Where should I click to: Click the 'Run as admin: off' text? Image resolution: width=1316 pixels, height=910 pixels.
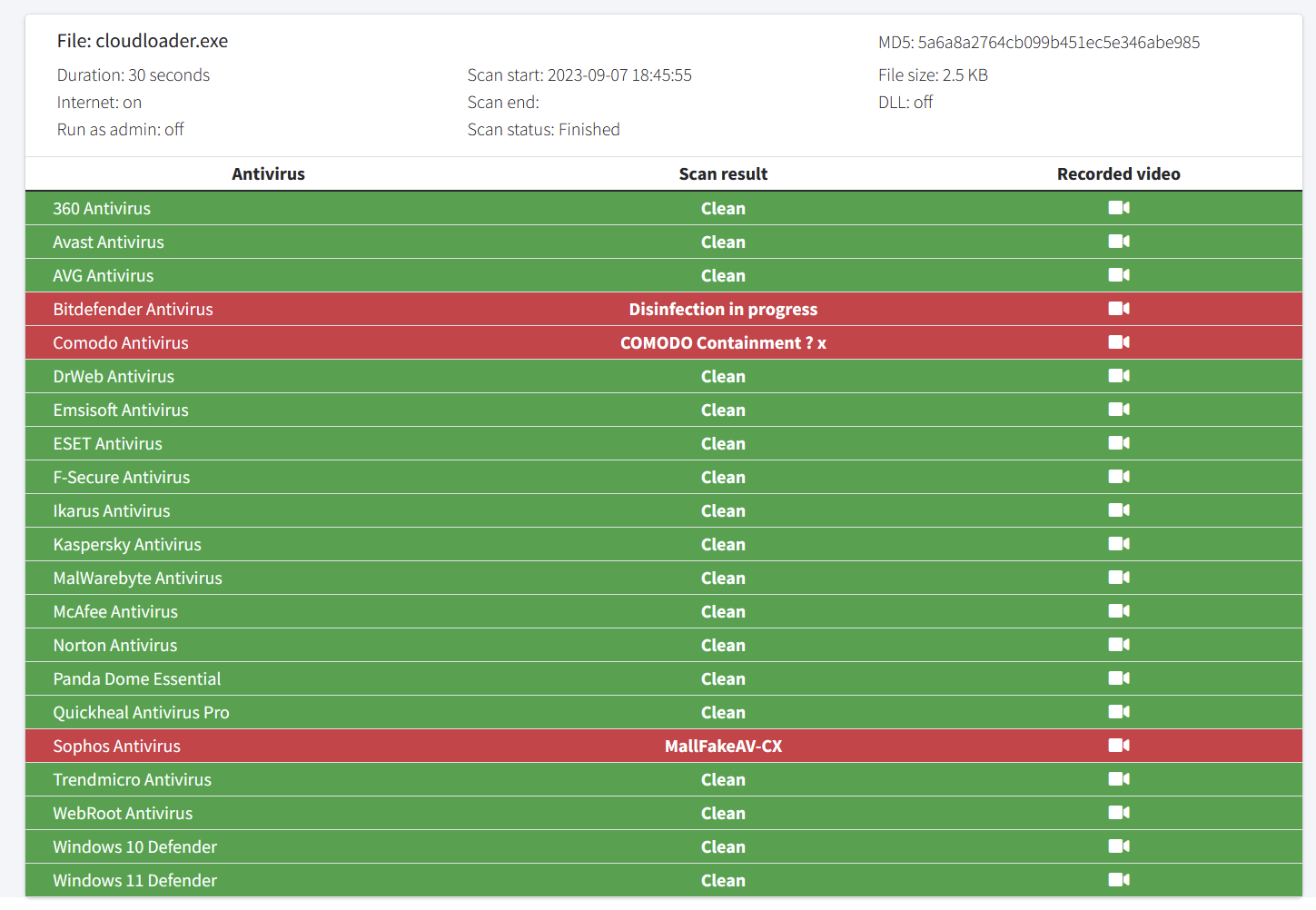pyautogui.click(x=120, y=130)
